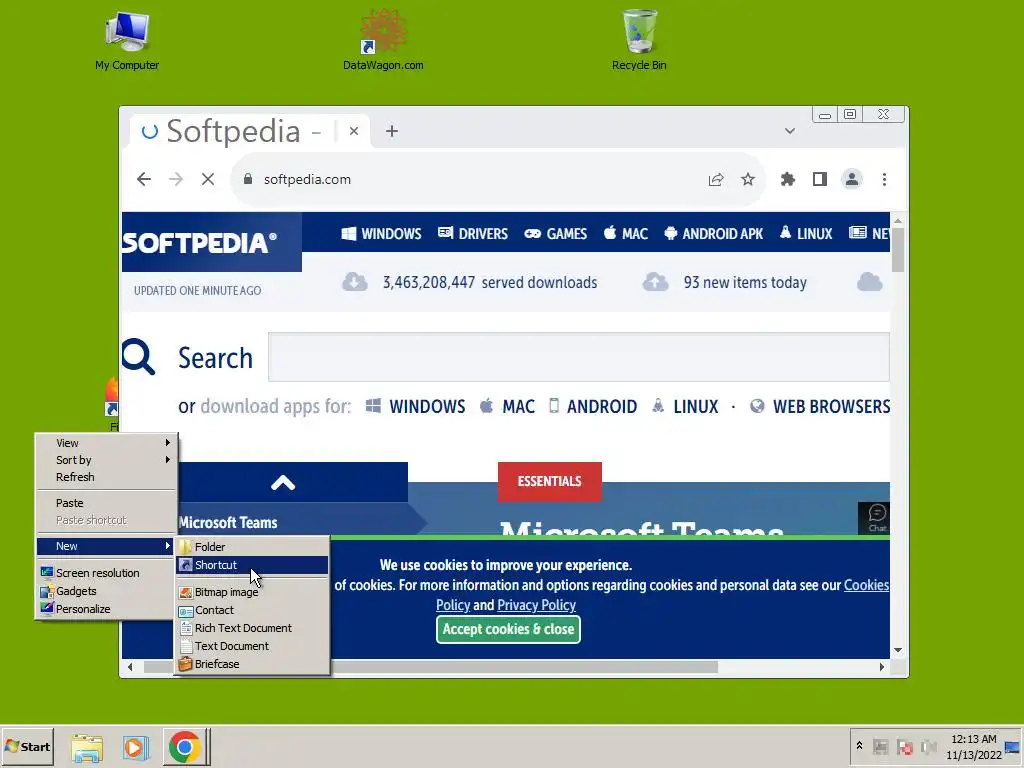1024x768 pixels.
Task: Open a new Chrome tab
Action: tap(392, 131)
